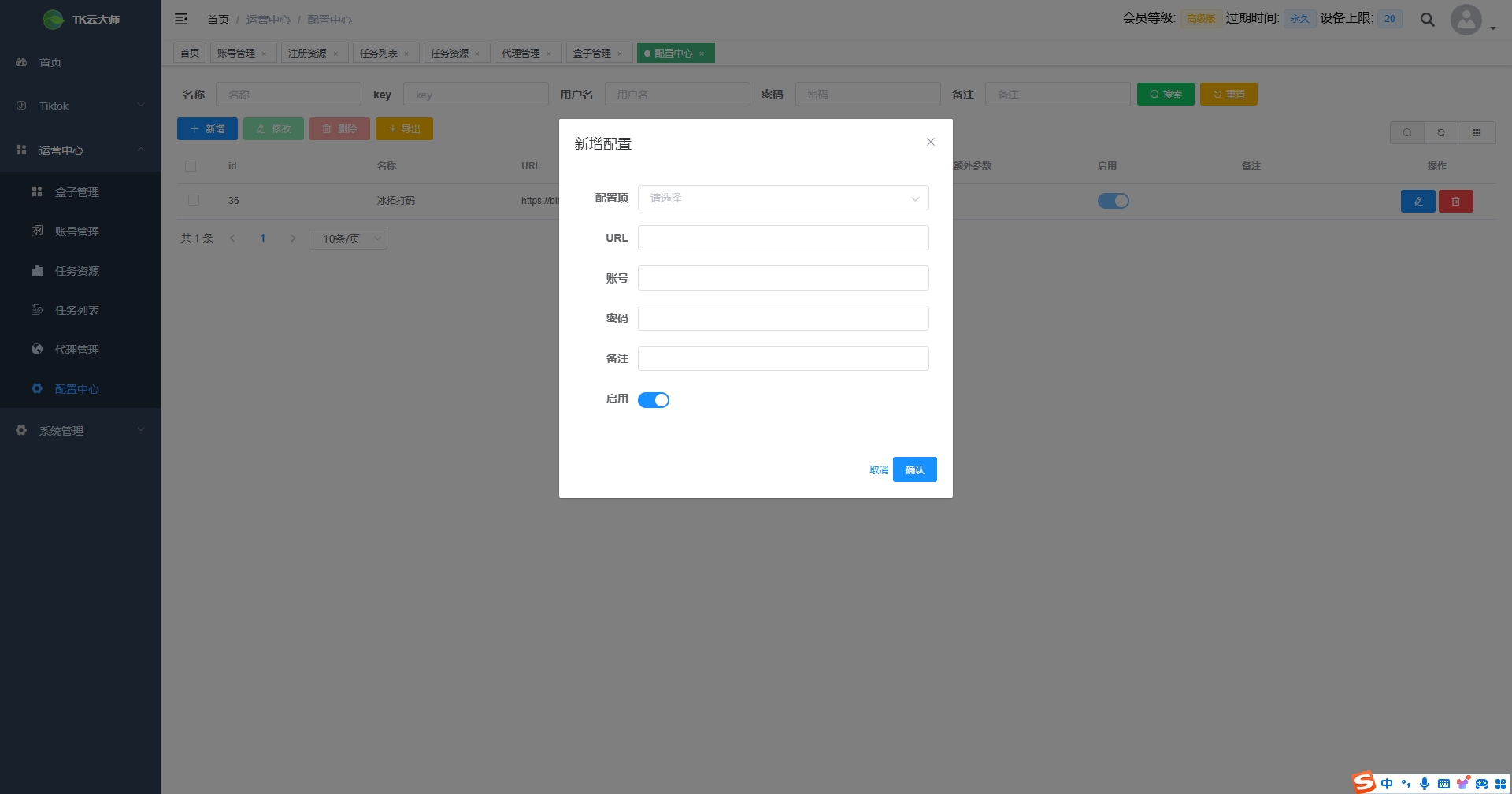1512x794 pixels.
Task: Select the 代理管理 globe icon in sidebar
Action: click(37, 349)
